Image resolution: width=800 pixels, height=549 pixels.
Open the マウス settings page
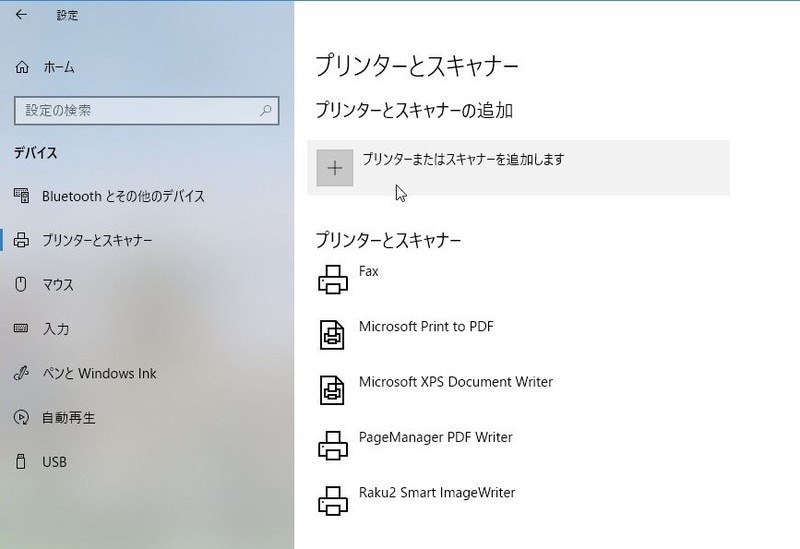tap(58, 284)
